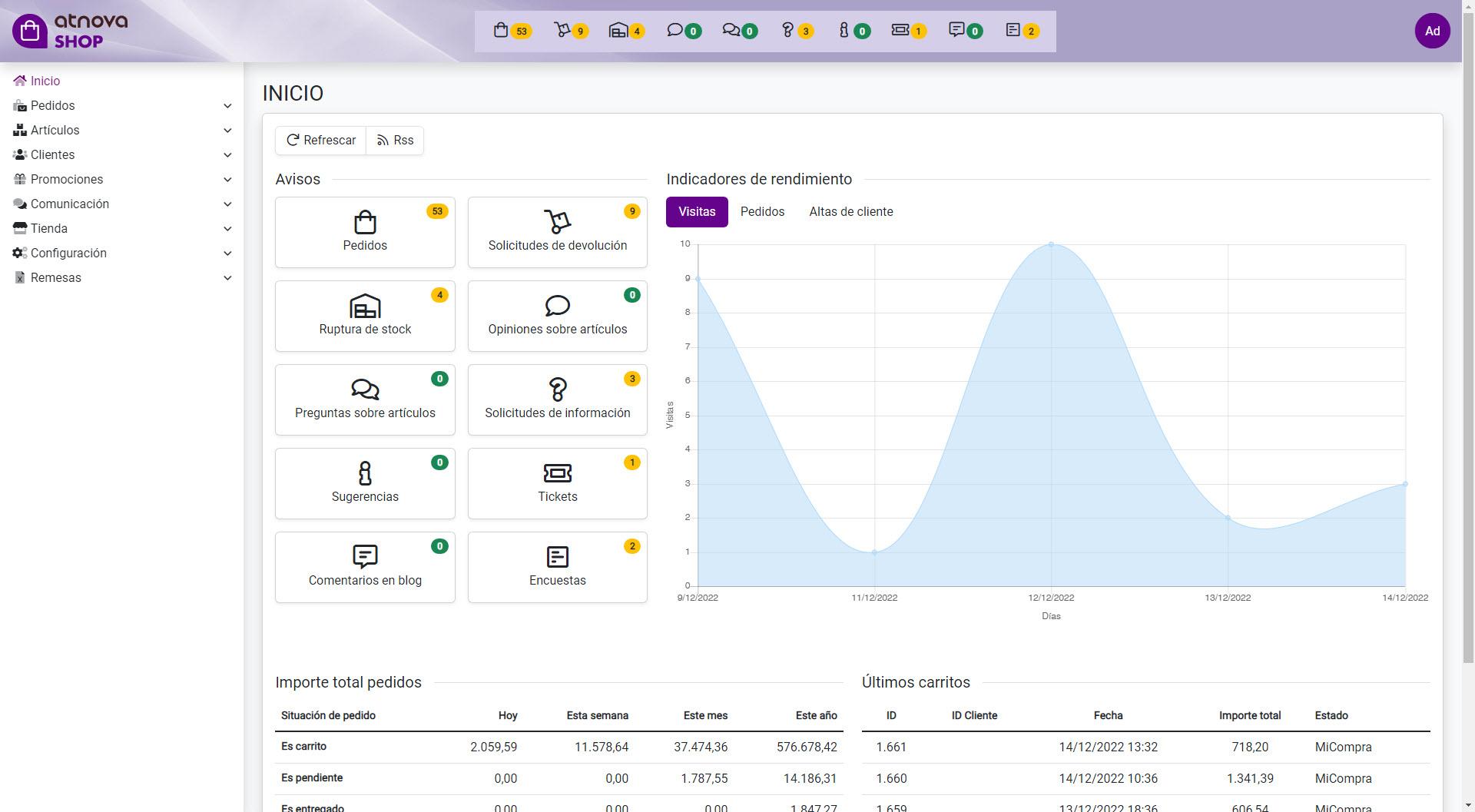
Task: Click the 12/12/2022 peak data point
Action: tap(1051, 244)
